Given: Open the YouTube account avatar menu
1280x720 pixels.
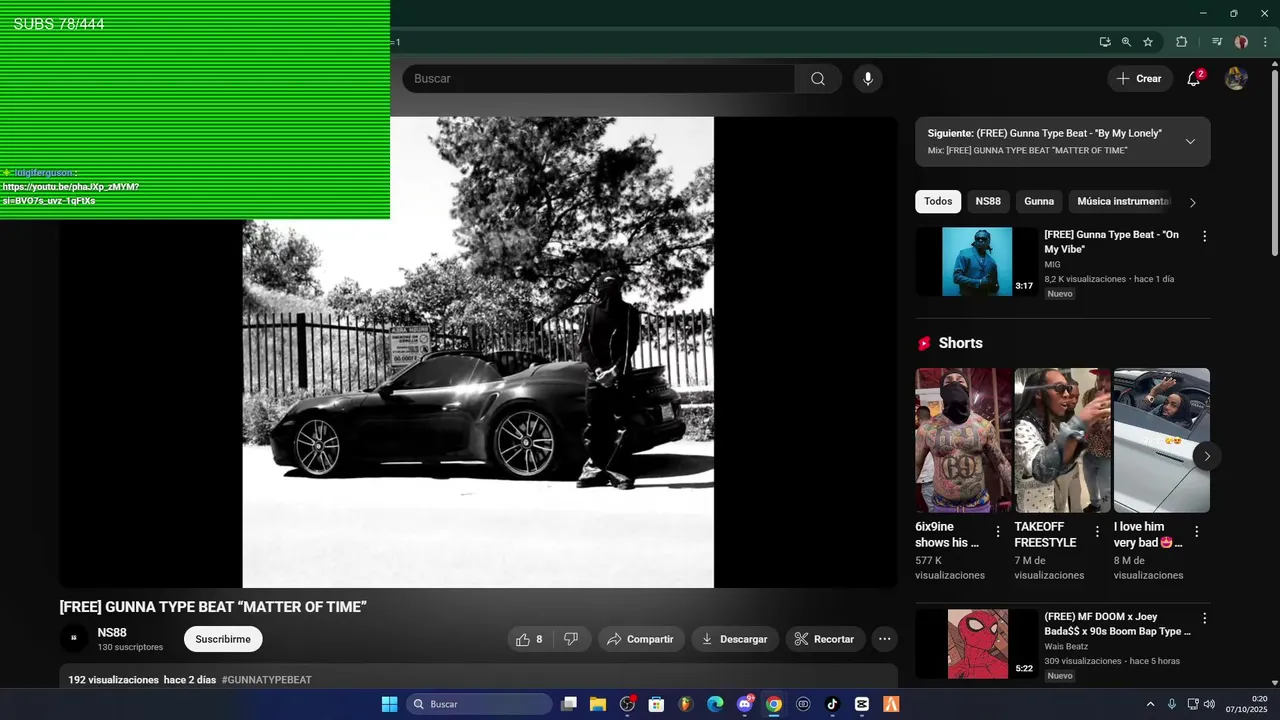Looking at the screenshot, I should 1236,79.
